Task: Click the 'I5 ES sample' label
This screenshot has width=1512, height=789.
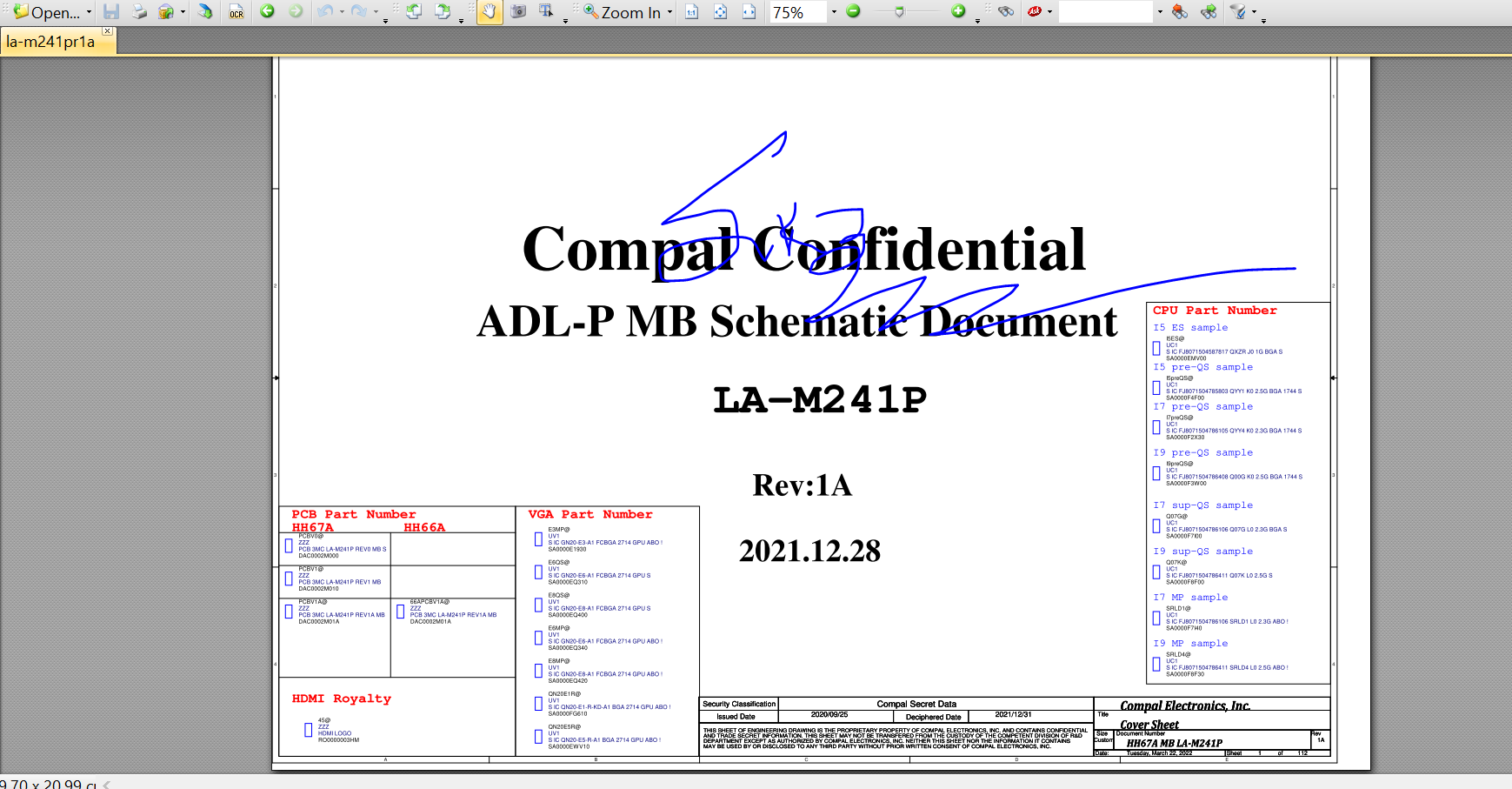Action: pos(1190,328)
